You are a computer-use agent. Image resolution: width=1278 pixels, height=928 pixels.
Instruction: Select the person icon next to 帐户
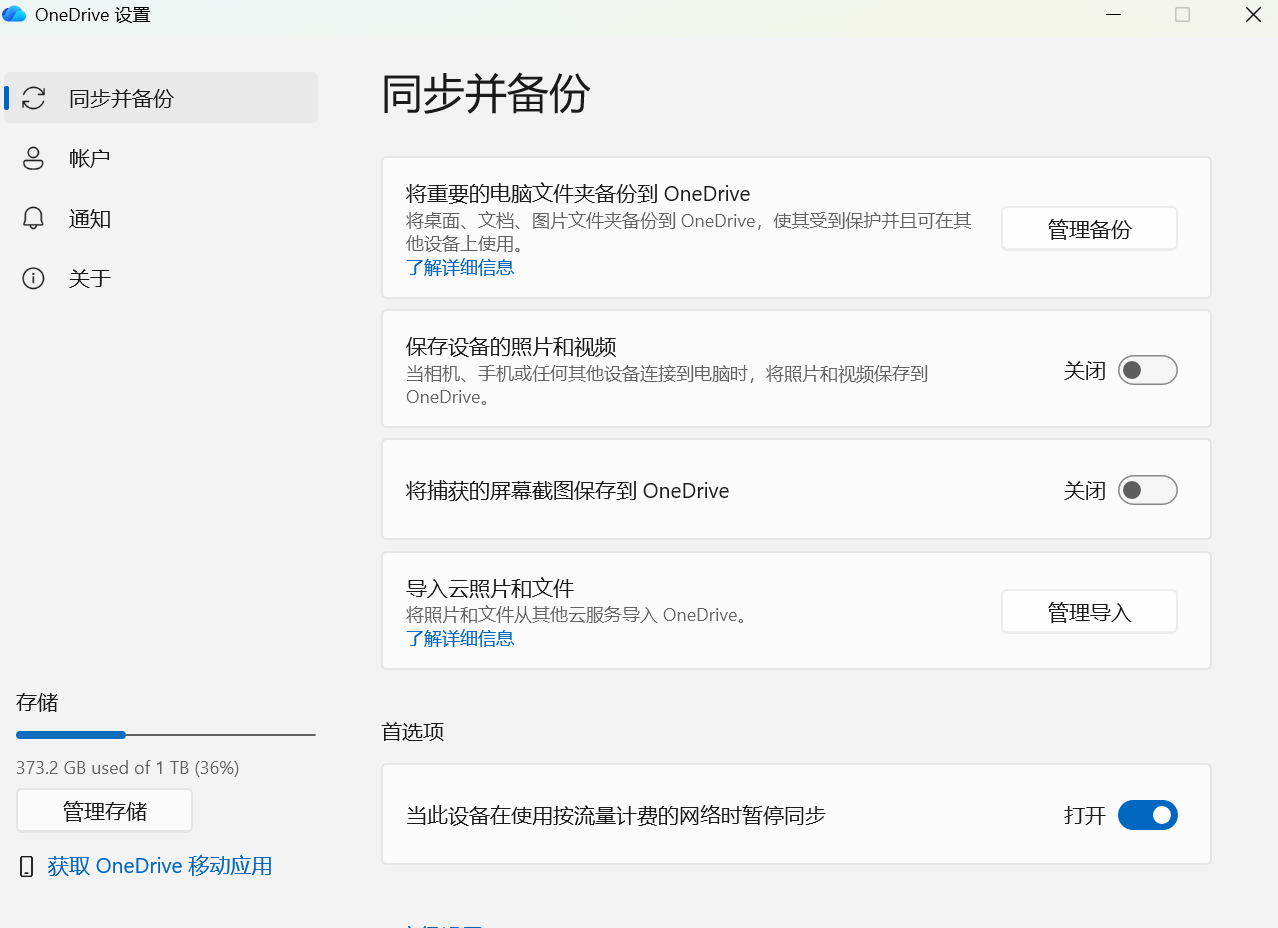coord(33,157)
